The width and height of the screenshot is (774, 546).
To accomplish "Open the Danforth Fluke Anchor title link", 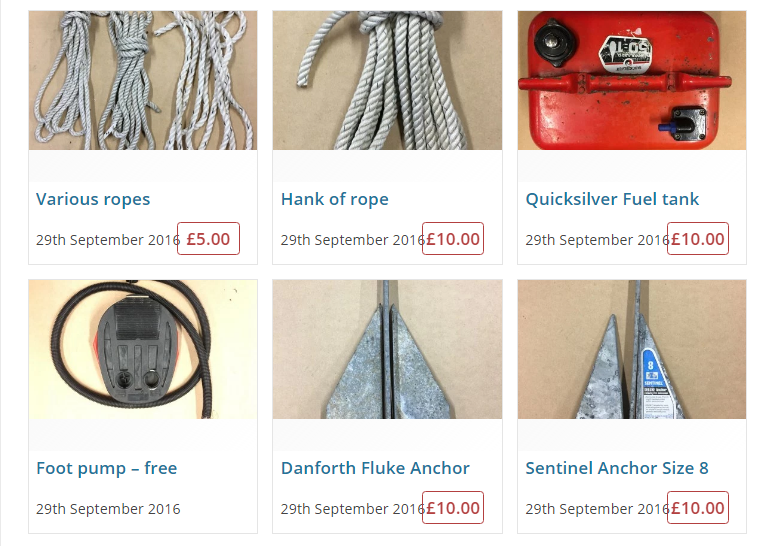I will pyautogui.click(x=375, y=468).
